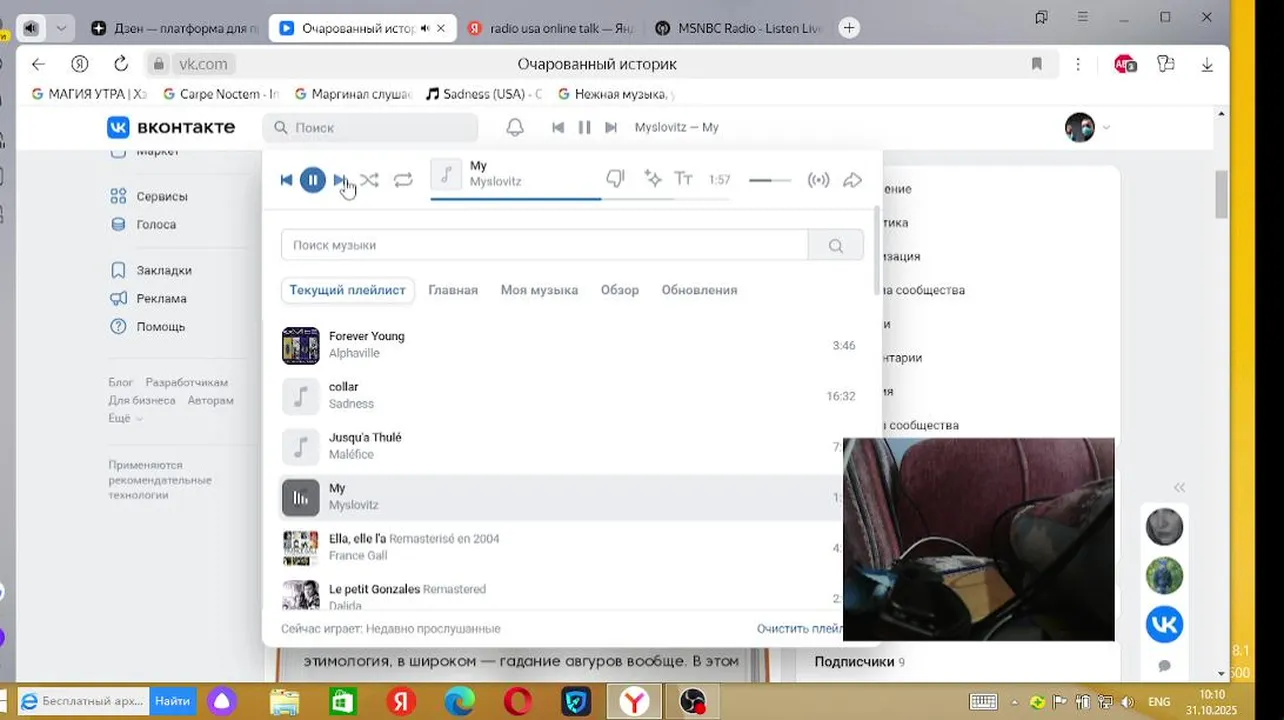Click Очистить плейлист link
The width and height of the screenshot is (1284, 720).
[800, 629]
